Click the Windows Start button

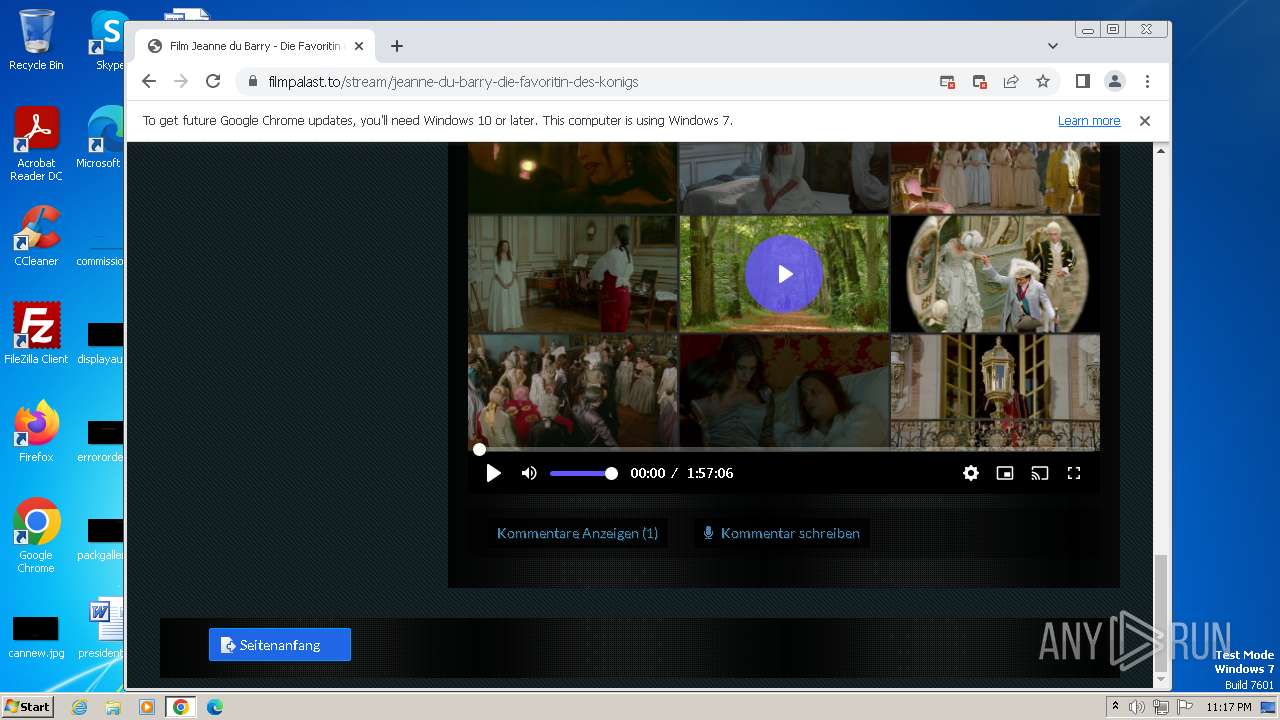tap(28, 706)
